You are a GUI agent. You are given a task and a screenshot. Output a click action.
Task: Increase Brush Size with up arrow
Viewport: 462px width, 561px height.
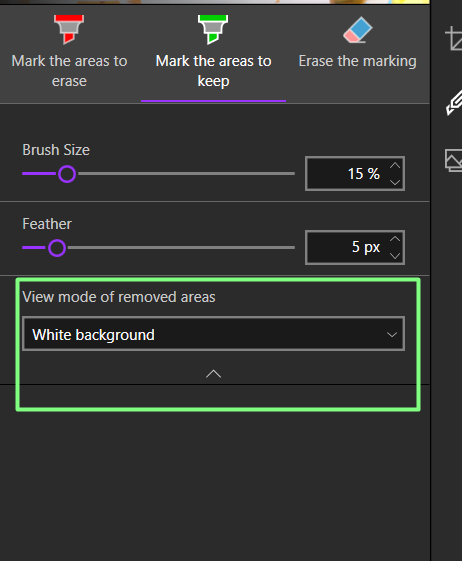coord(395,166)
